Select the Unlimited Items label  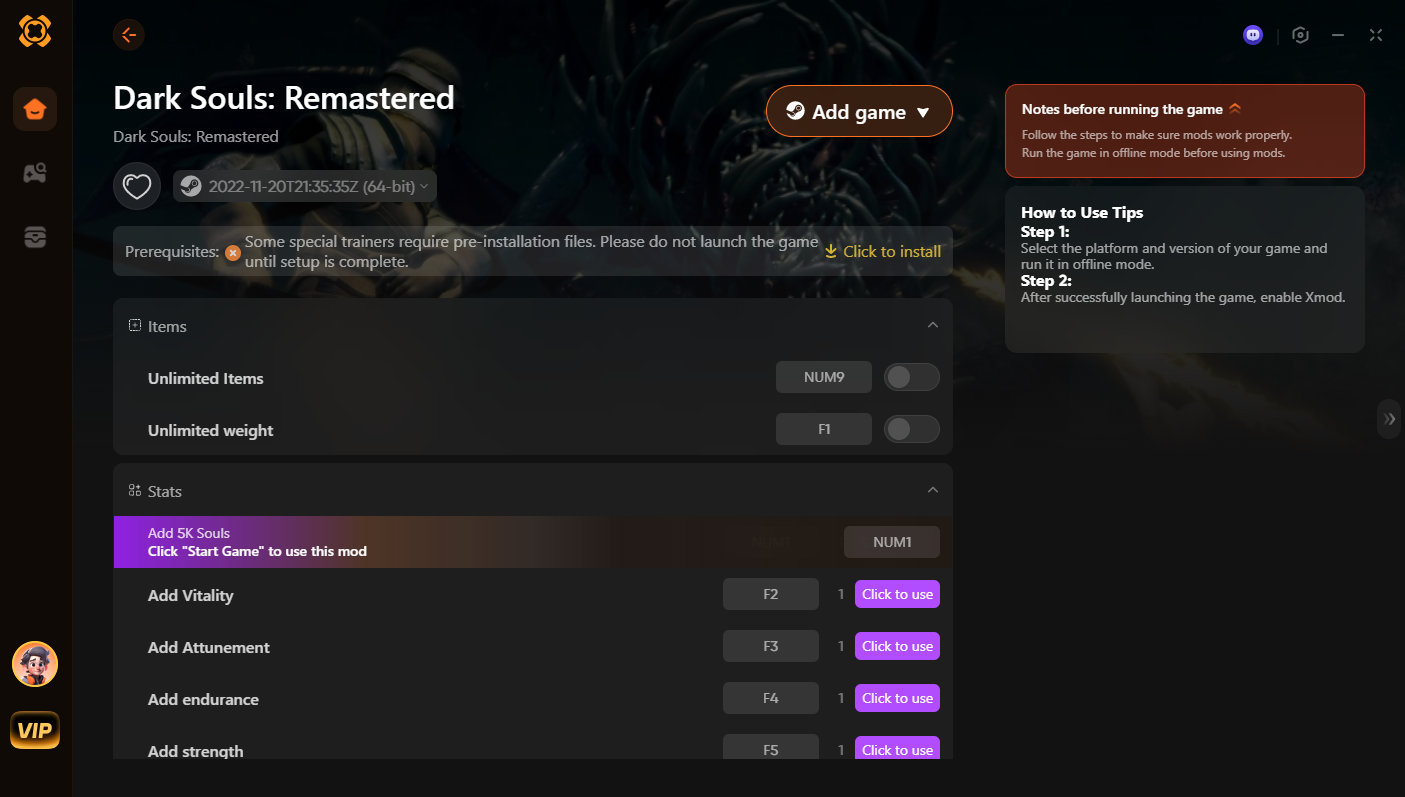click(x=206, y=378)
